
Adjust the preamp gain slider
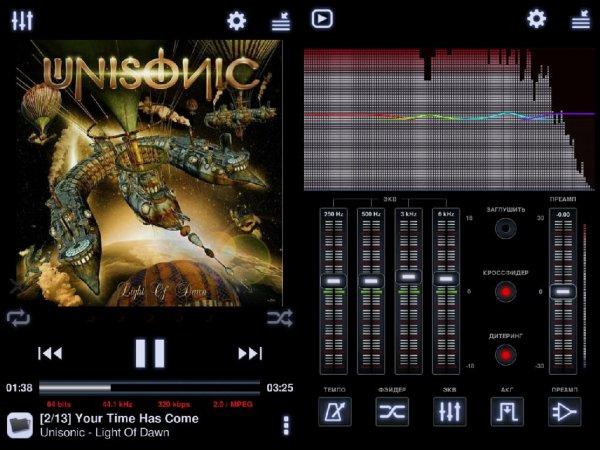coord(563,291)
